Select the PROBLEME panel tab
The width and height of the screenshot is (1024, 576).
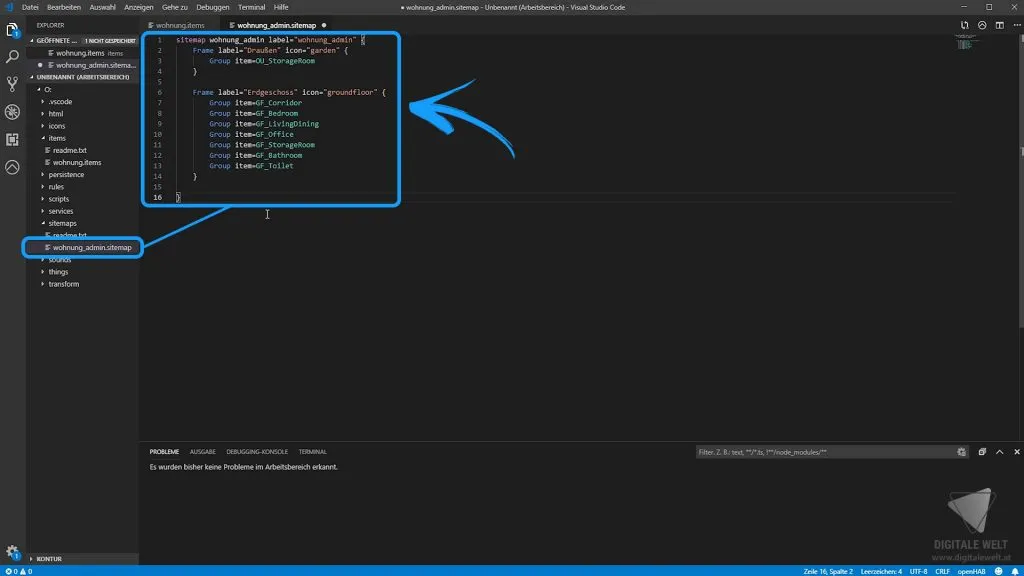click(164, 452)
